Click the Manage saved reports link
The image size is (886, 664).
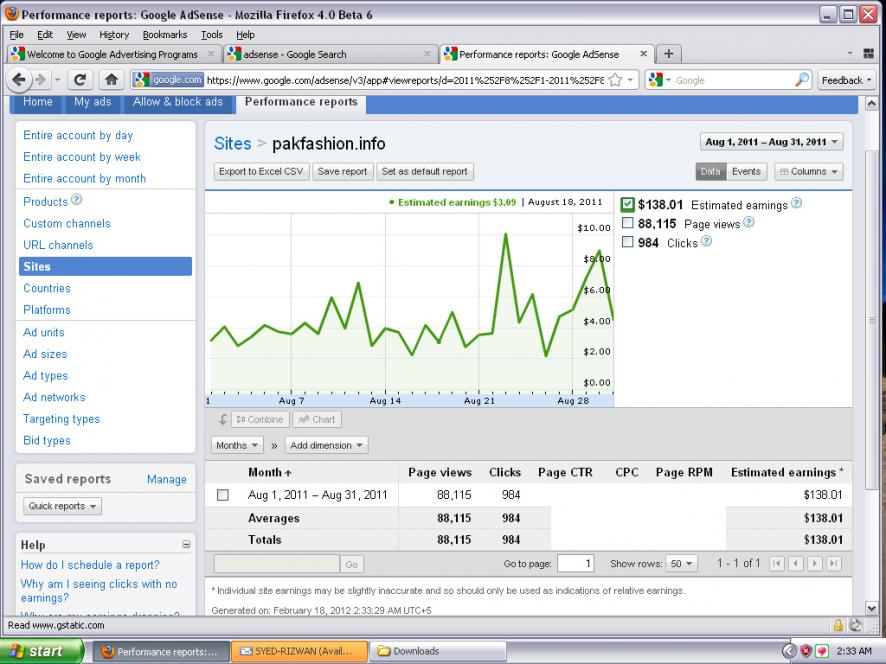[167, 479]
